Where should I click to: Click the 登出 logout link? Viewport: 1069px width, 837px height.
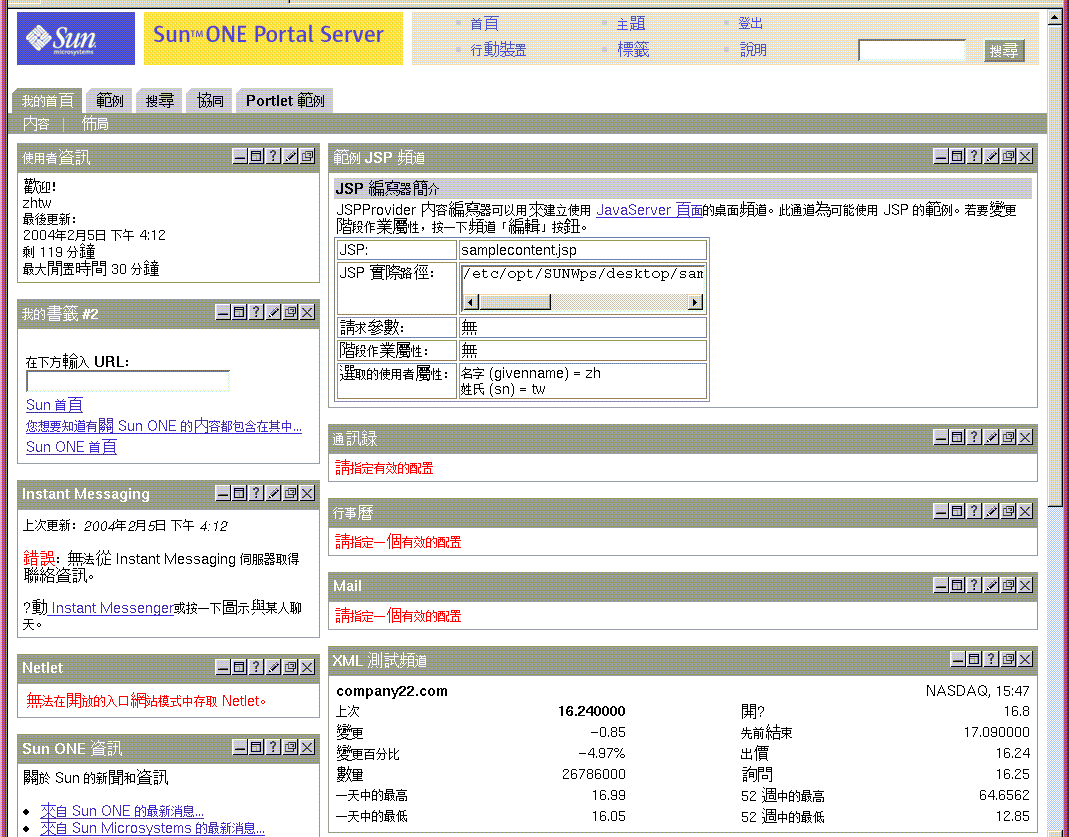751,24
